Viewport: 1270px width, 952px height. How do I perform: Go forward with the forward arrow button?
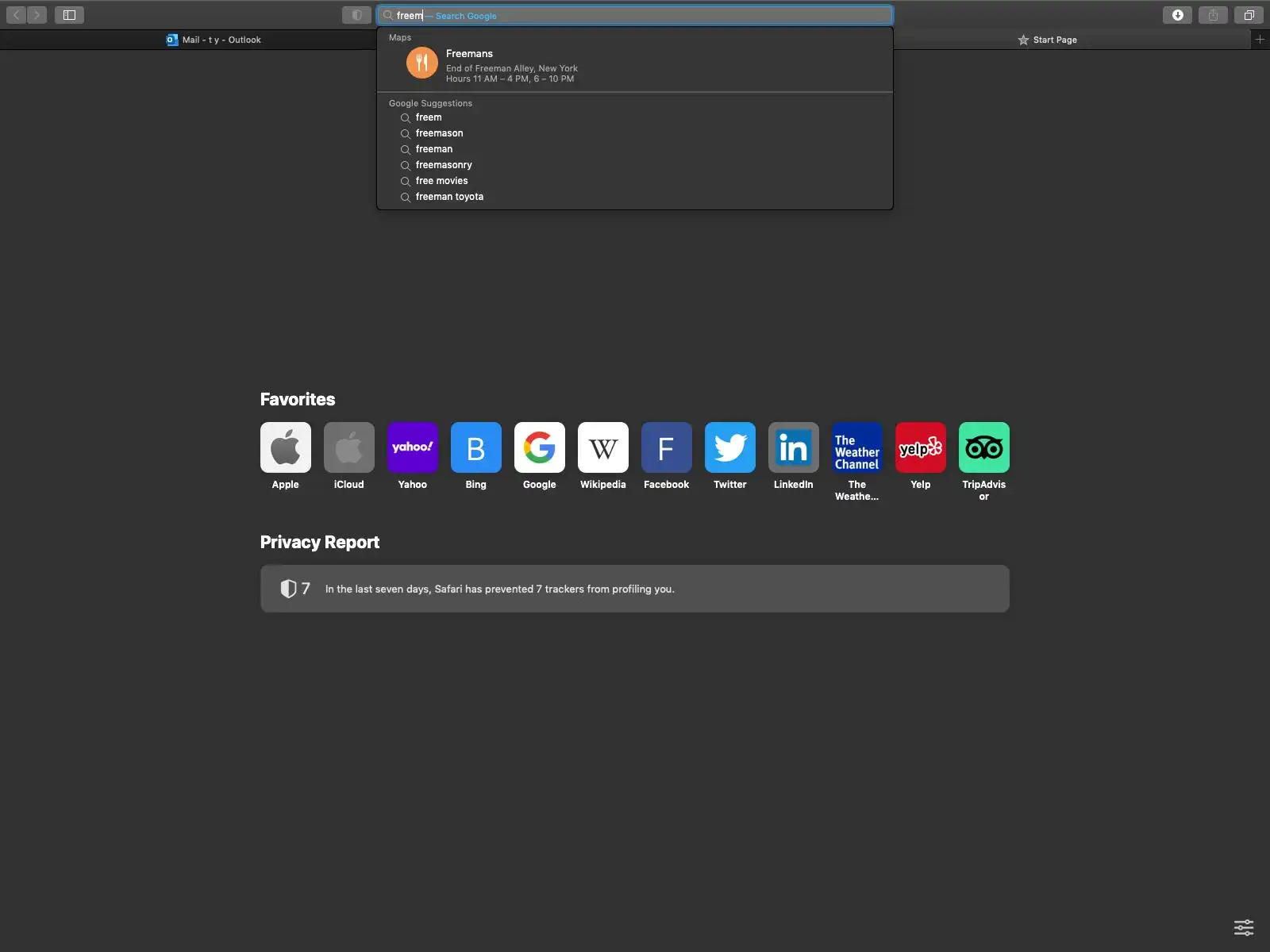[37, 15]
